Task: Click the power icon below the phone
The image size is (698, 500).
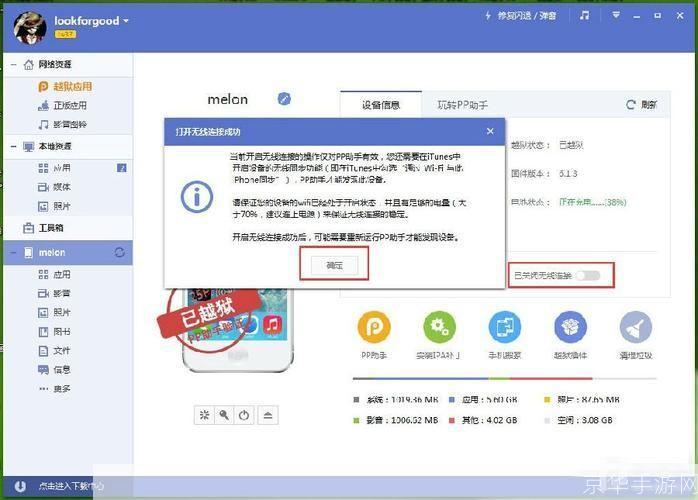Action: (243, 415)
